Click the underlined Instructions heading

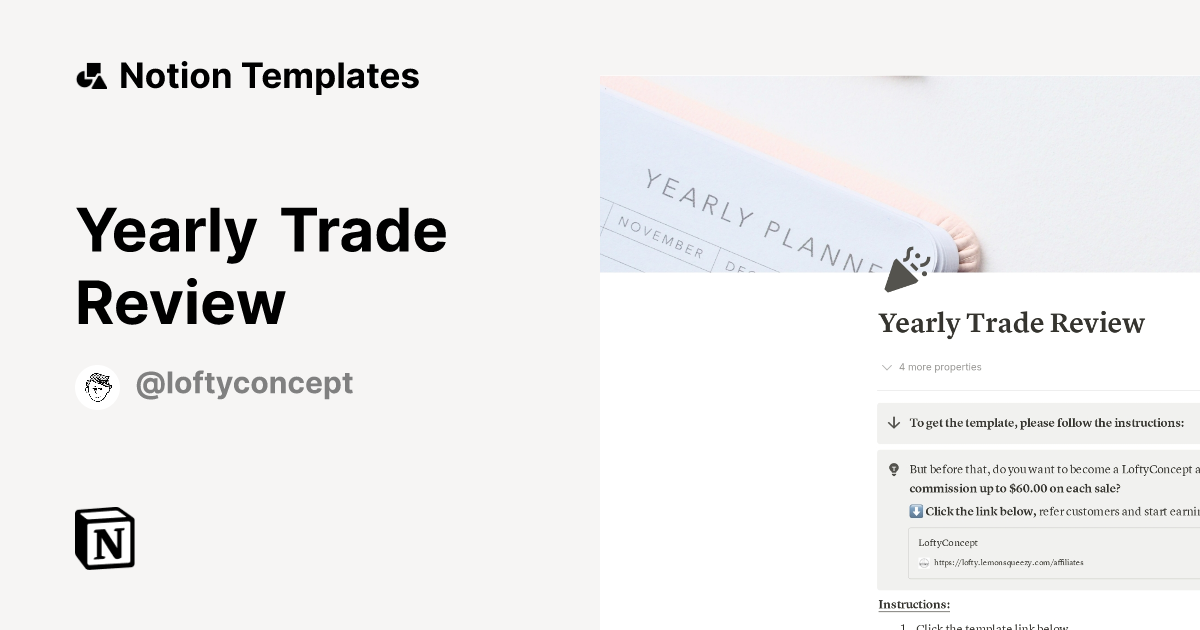(x=914, y=604)
